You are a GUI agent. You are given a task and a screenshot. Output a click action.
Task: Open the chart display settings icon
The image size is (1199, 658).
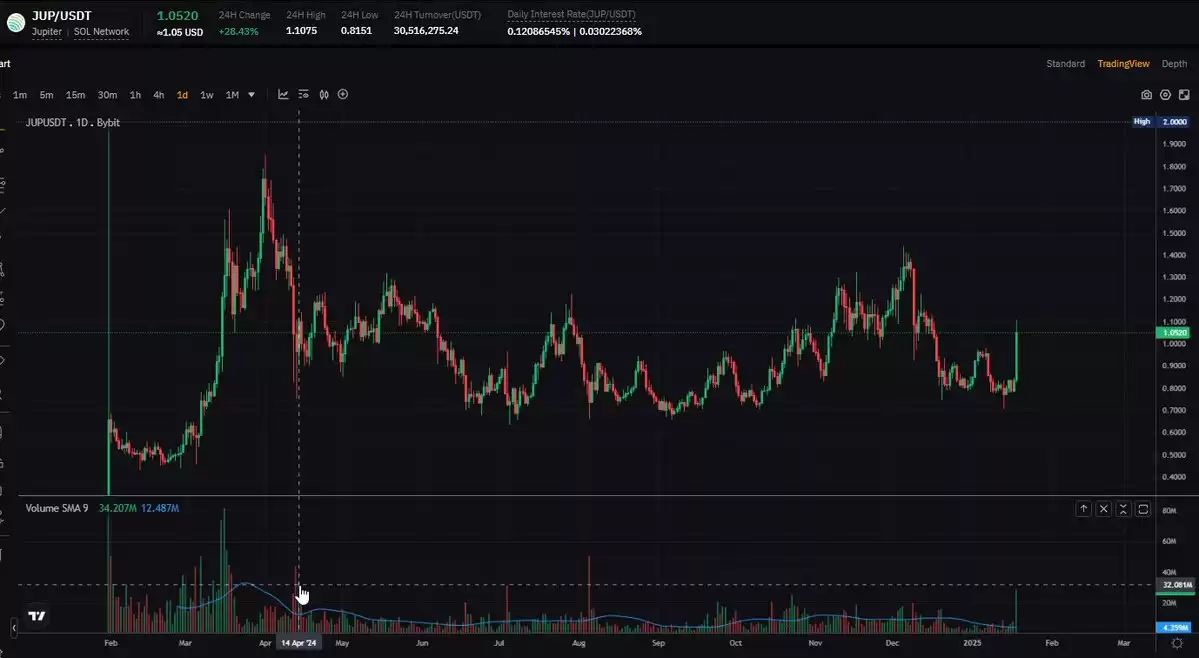pos(304,95)
